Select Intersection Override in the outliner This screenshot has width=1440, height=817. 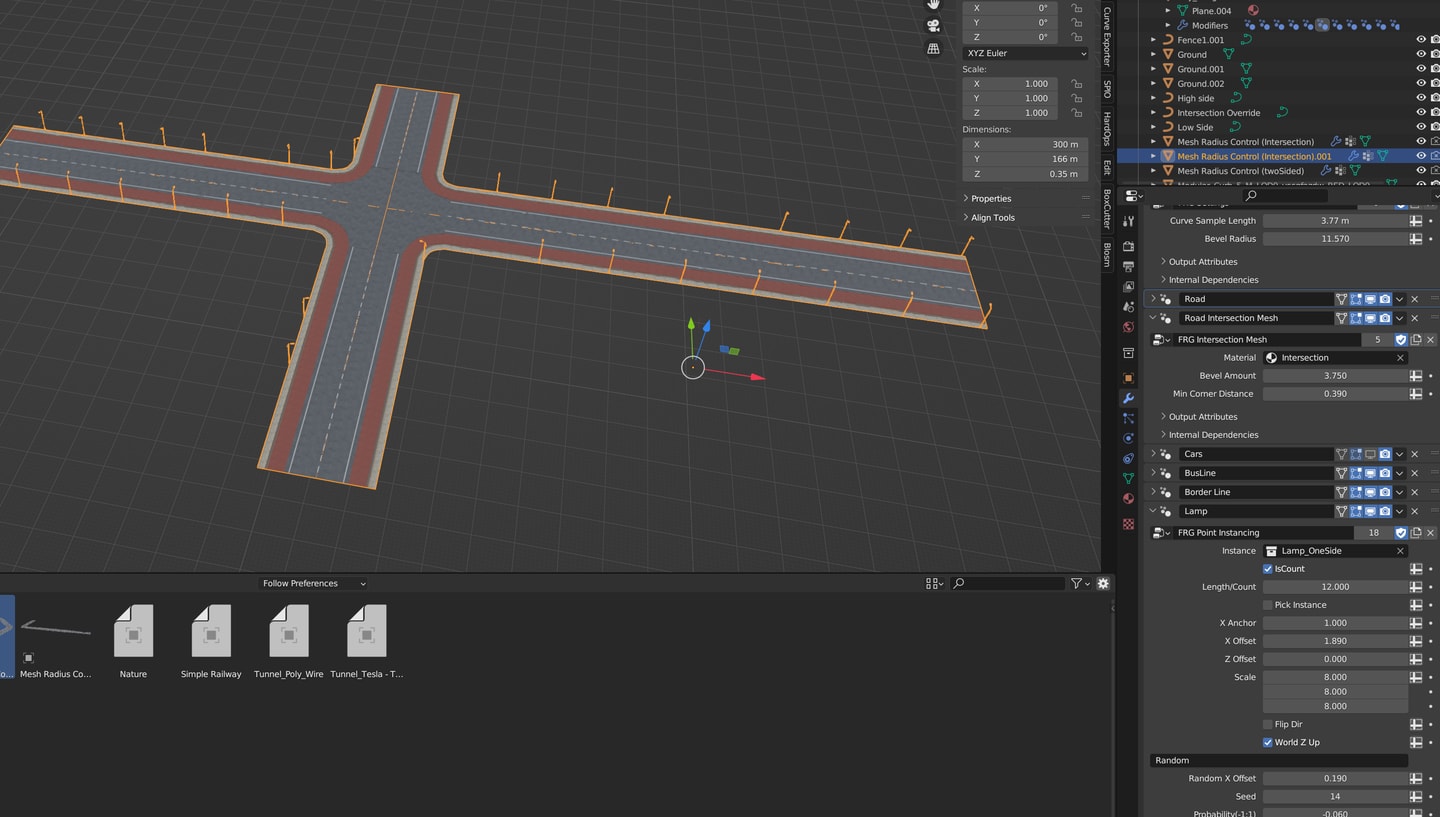[1218, 113]
